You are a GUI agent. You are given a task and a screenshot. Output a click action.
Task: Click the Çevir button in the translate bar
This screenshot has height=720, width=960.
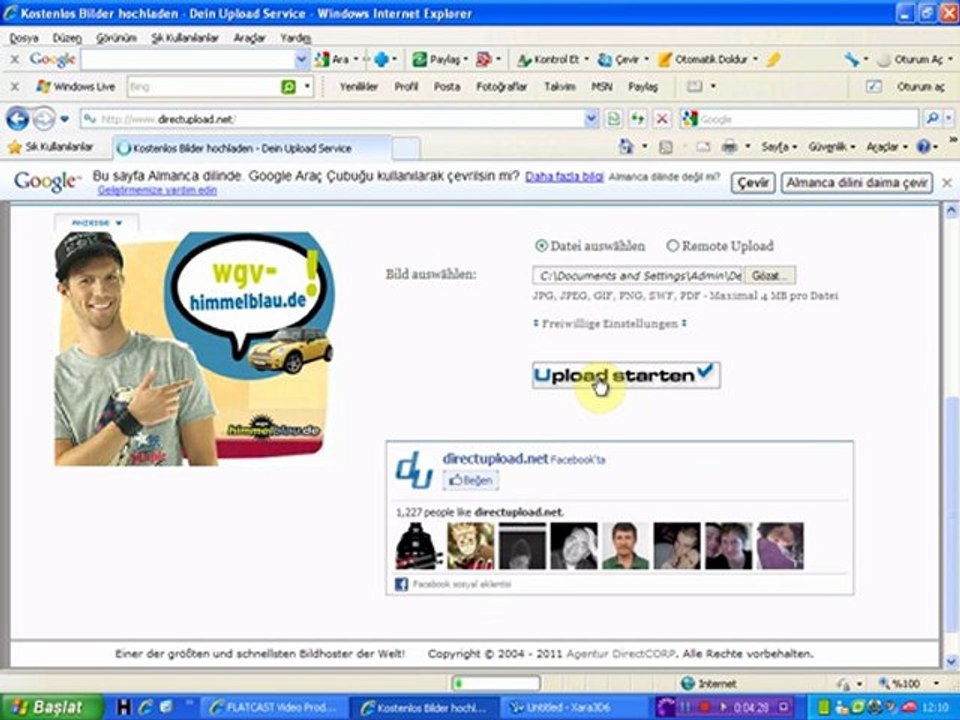tap(752, 182)
